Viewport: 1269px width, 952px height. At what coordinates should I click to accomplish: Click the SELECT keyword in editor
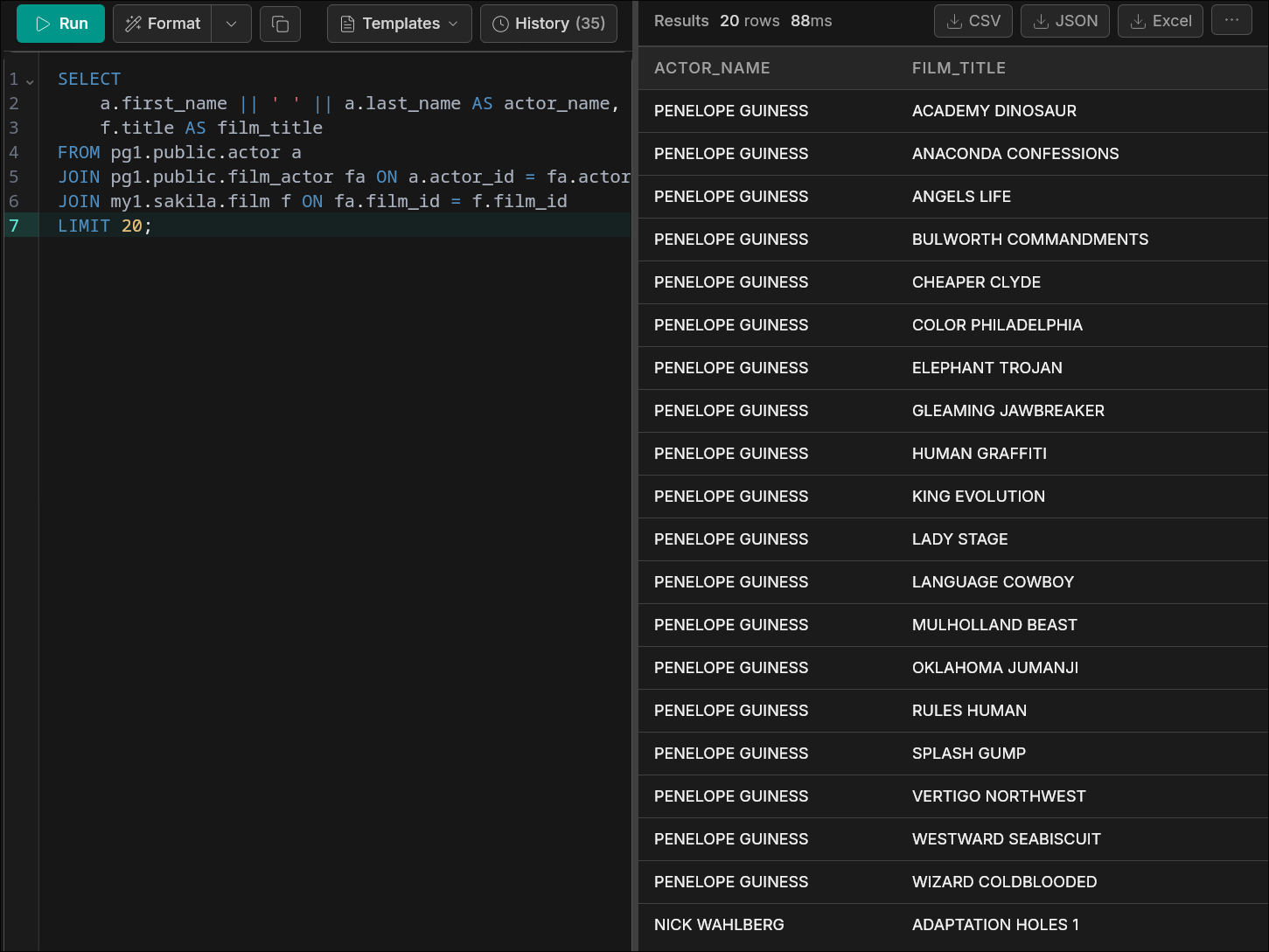pyautogui.click(x=89, y=79)
